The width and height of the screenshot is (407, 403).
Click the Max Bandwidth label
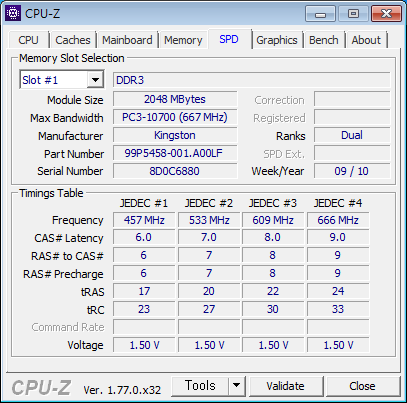pyautogui.click(x=67, y=118)
